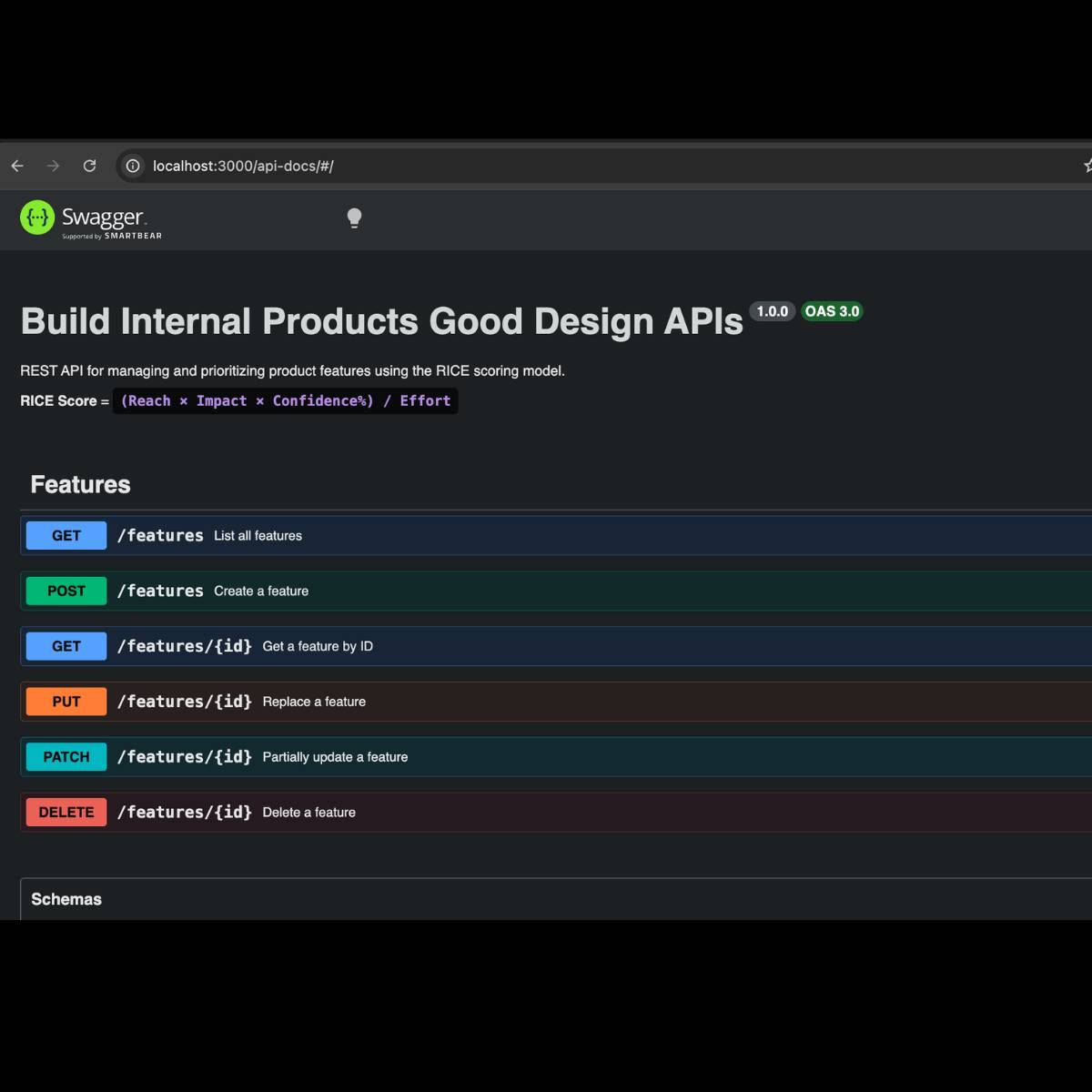
Task: Click the 1.0.0 version badge
Action: 772,311
